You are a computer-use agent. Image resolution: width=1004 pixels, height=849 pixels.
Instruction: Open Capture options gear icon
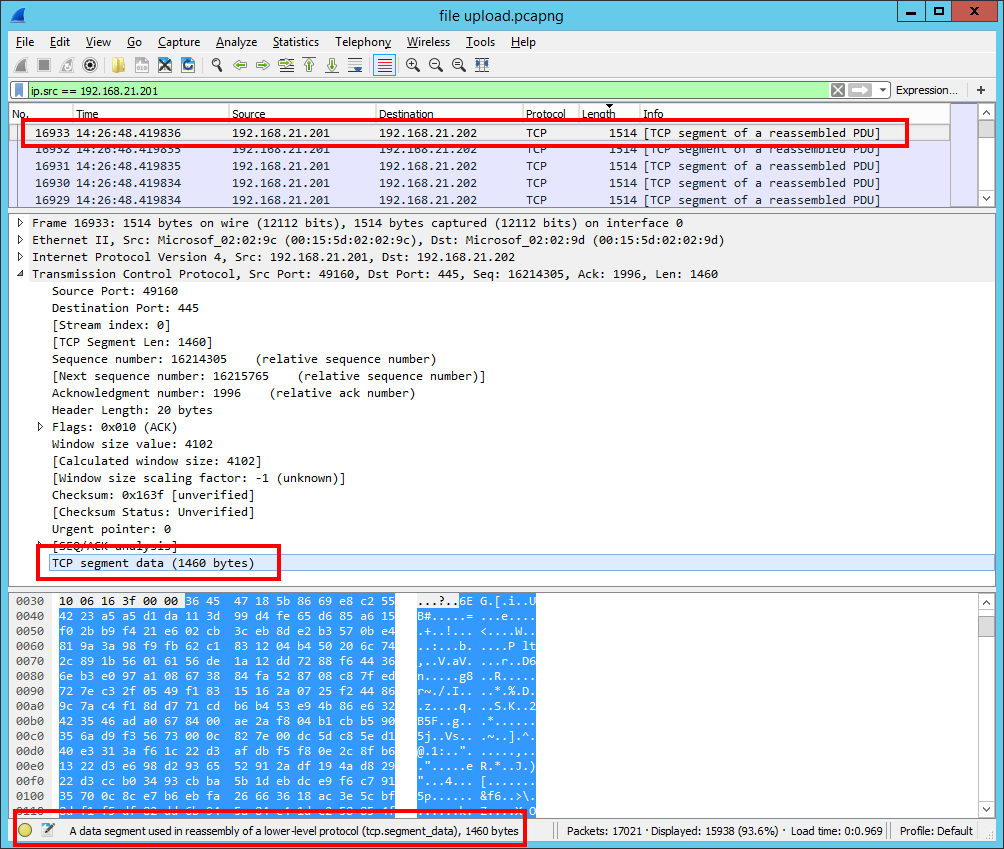pyautogui.click(x=90, y=65)
